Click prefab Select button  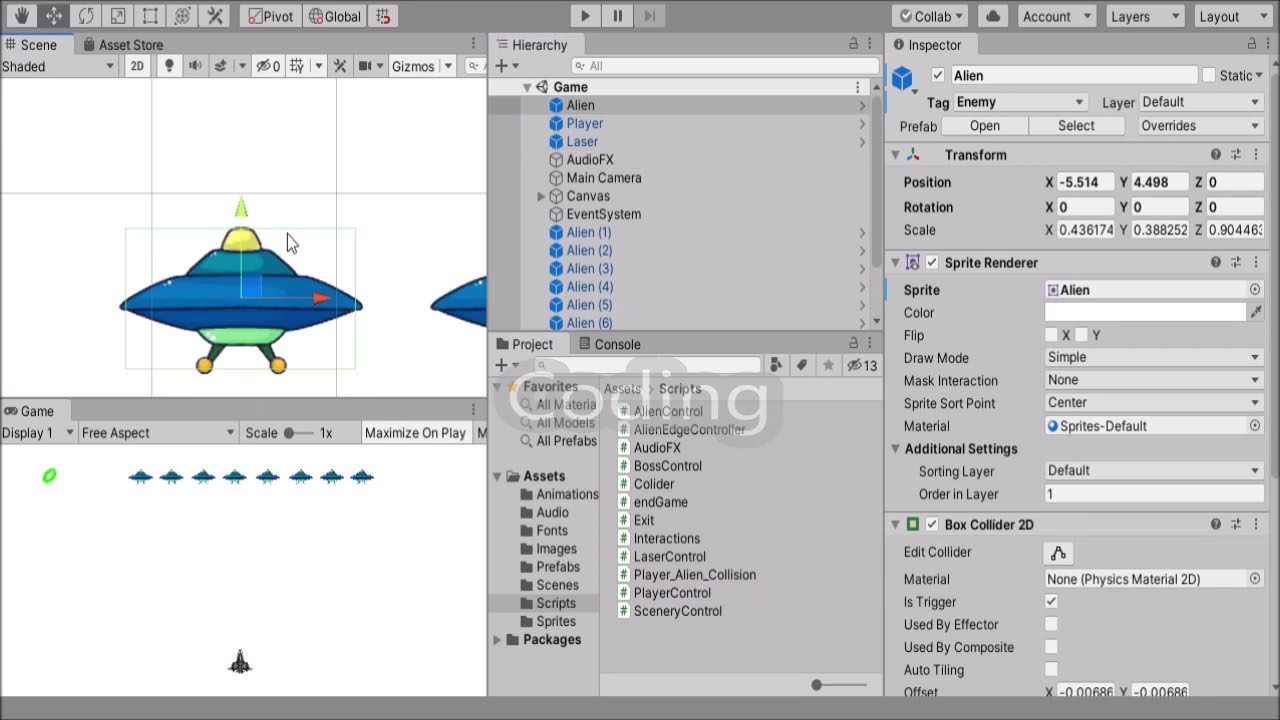click(1076, 126)
